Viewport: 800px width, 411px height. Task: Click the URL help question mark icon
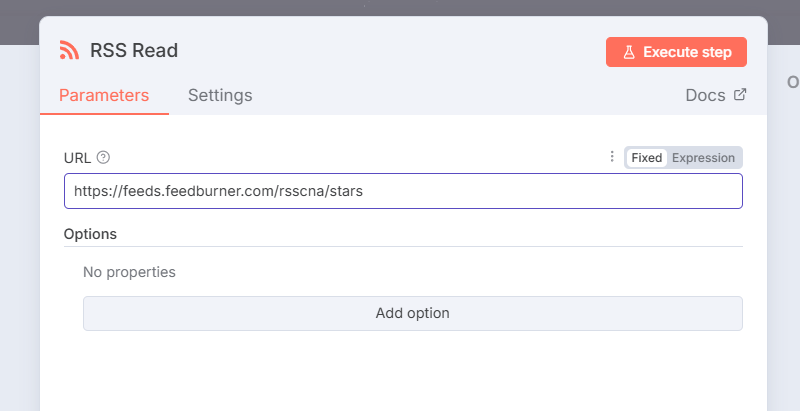click(x=103, y=157)
